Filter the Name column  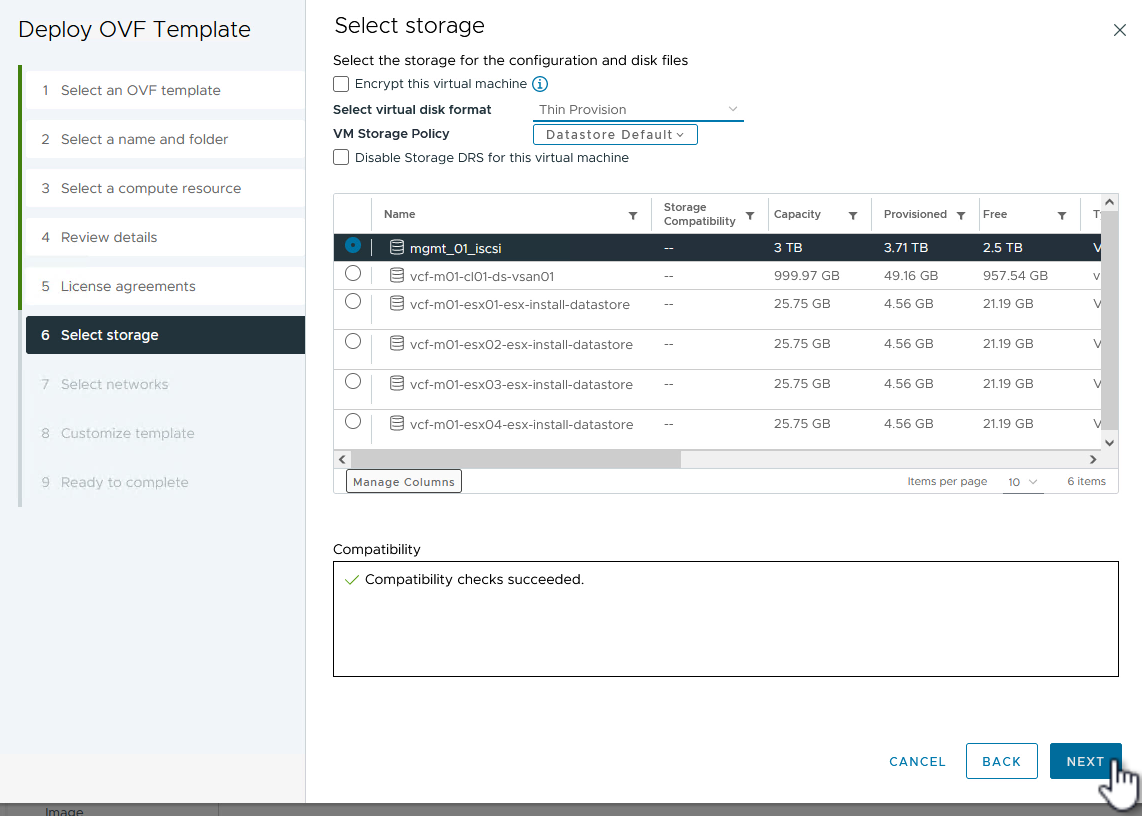tap(632, 215)
